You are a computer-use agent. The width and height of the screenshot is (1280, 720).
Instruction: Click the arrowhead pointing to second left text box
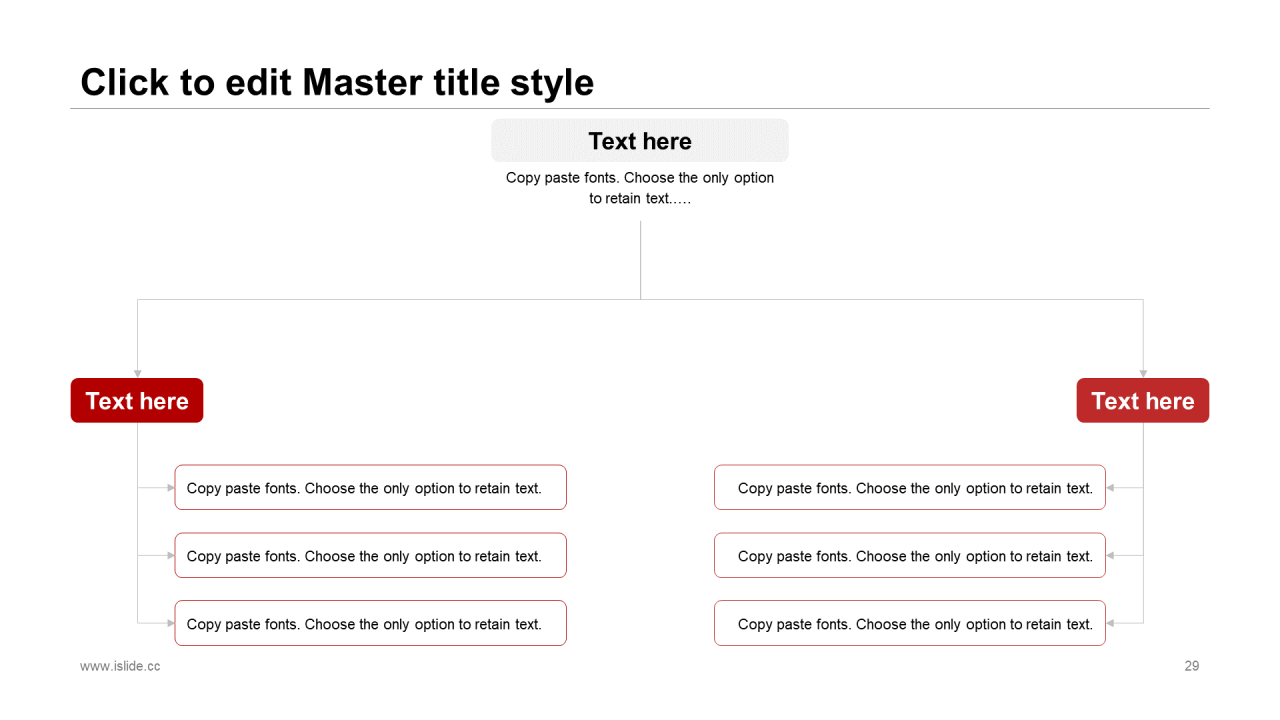[170, 556]
